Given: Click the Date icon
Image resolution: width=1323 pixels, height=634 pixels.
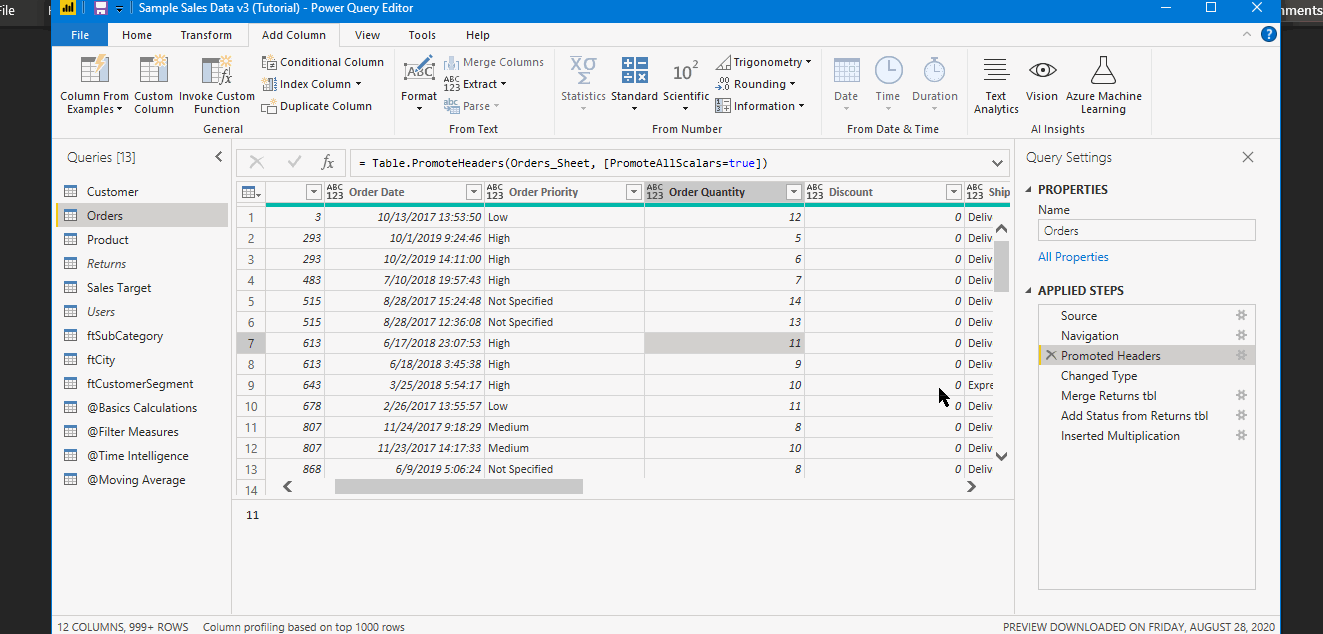Looking at the screenshot, I should (x=846, y=70).
